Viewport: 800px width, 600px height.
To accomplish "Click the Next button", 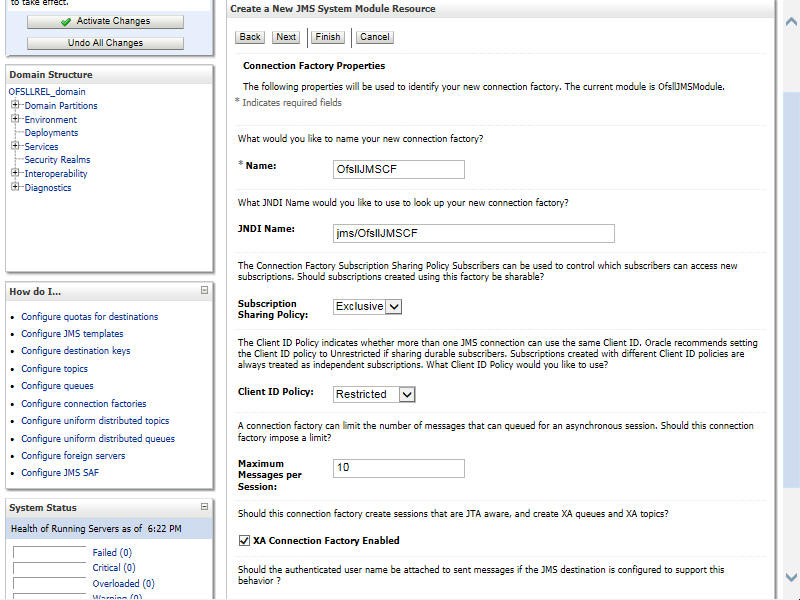I will [x=286, y=37].
